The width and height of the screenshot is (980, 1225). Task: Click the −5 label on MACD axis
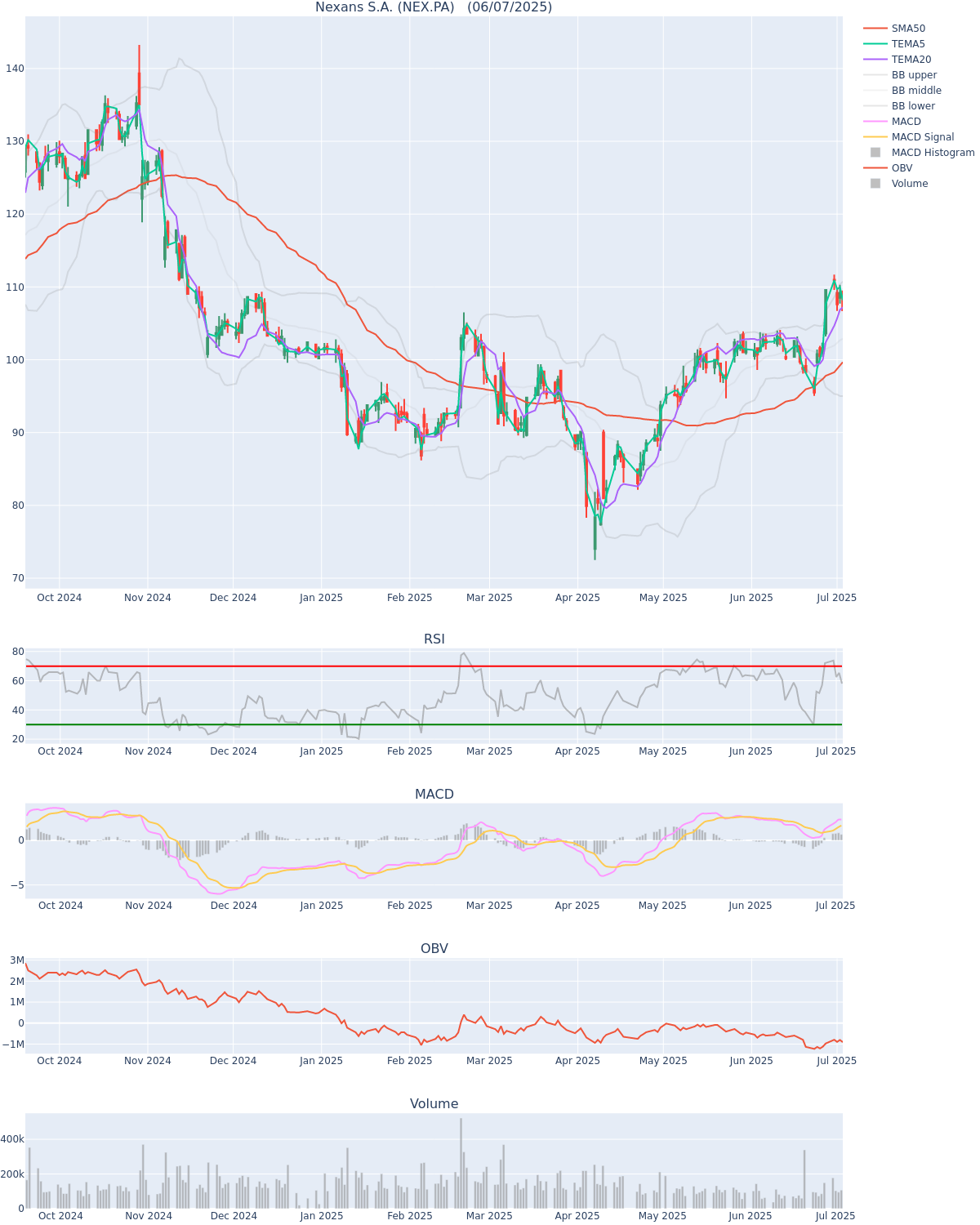tap(17, 885)
